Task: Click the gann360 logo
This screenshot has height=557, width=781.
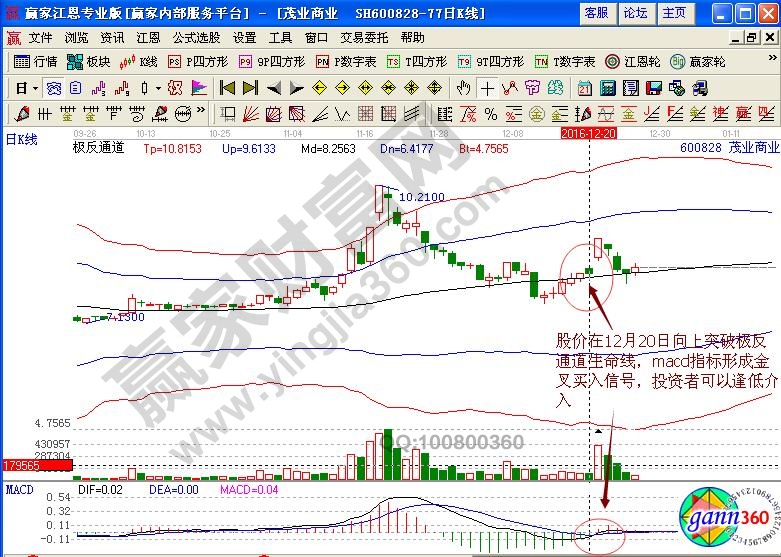Action: 729,518
